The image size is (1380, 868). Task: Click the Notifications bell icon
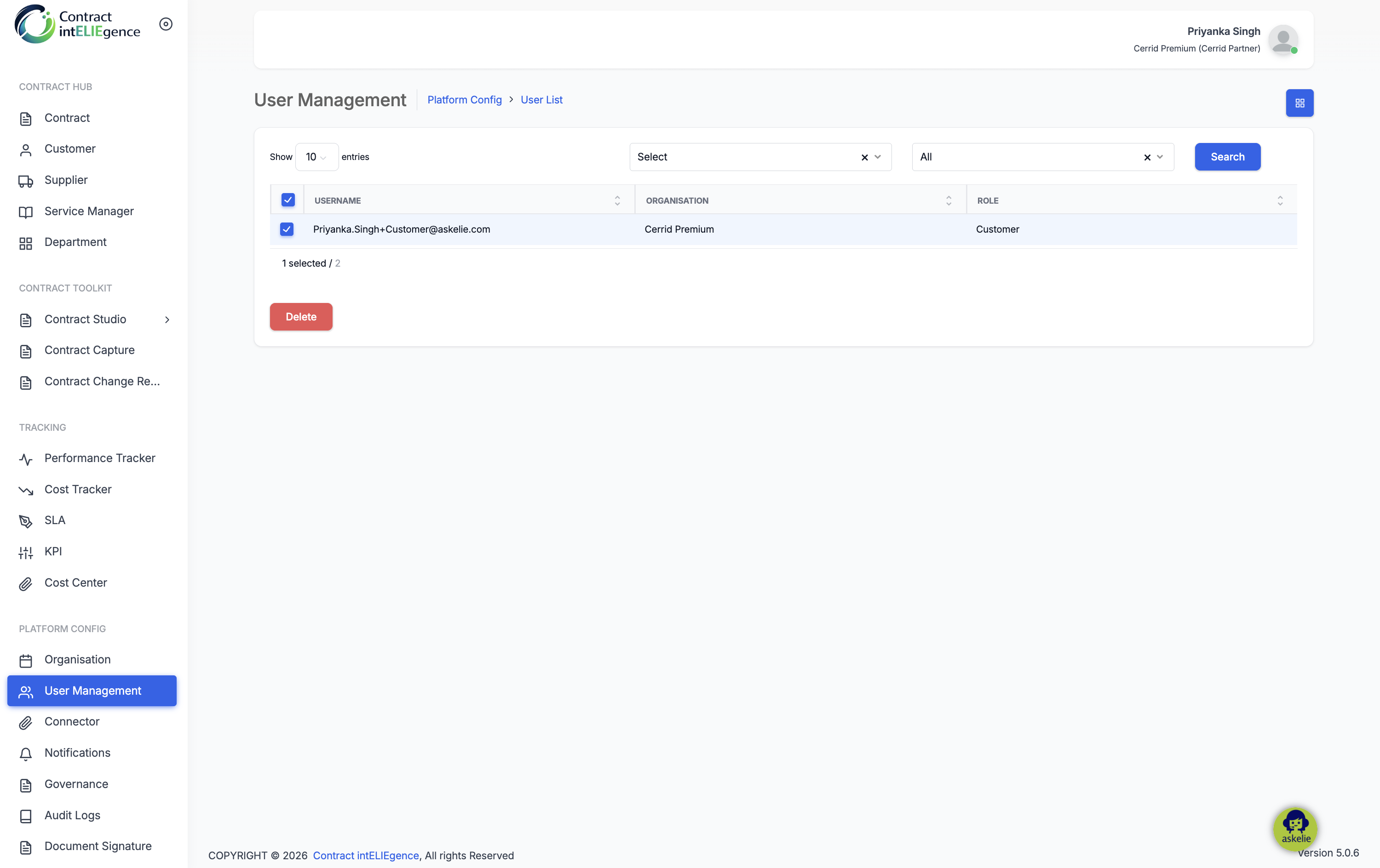(26, 754)
